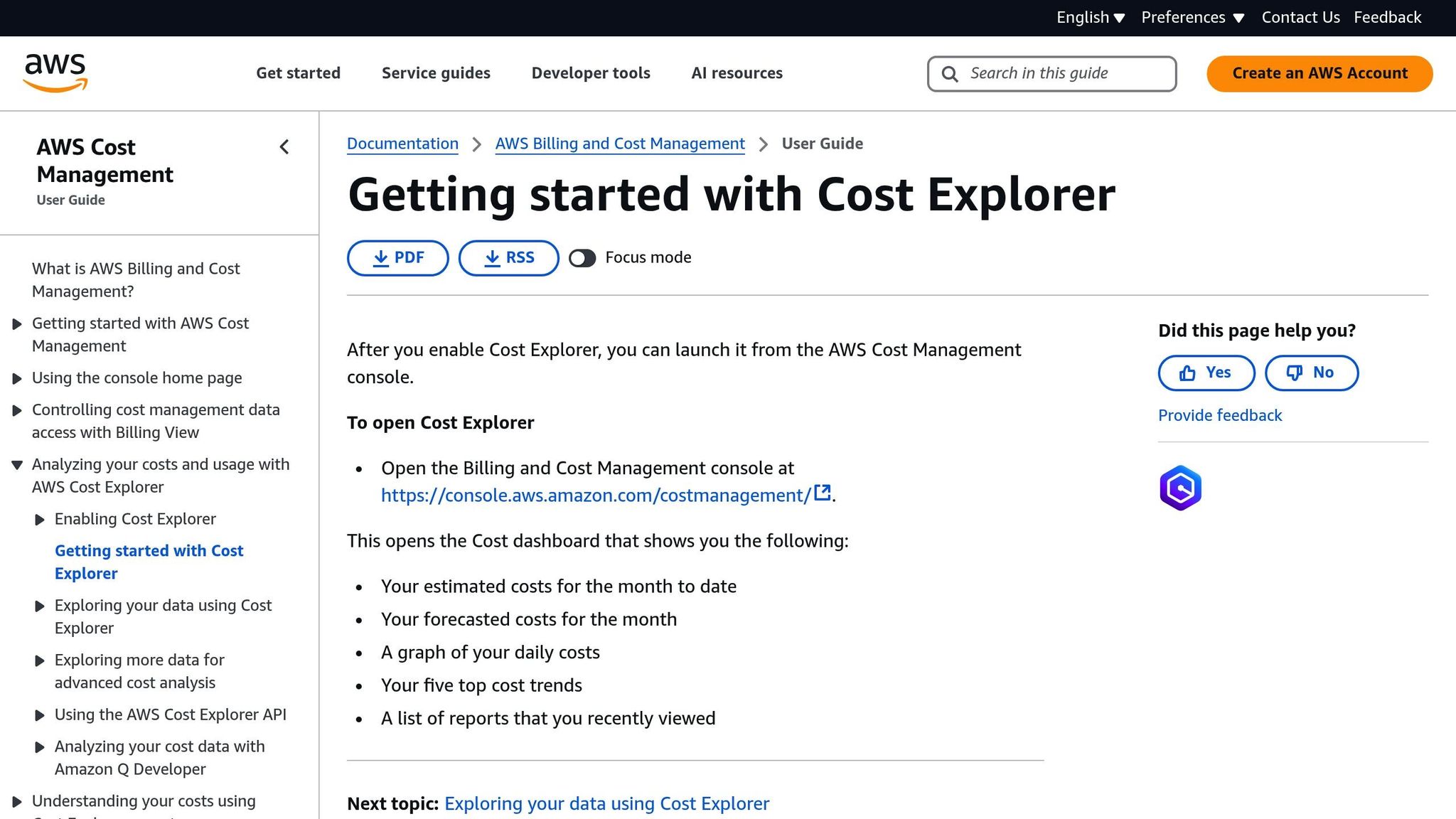Click the thumbs-down No button
1456x819 pixels.
(1311, 373)
